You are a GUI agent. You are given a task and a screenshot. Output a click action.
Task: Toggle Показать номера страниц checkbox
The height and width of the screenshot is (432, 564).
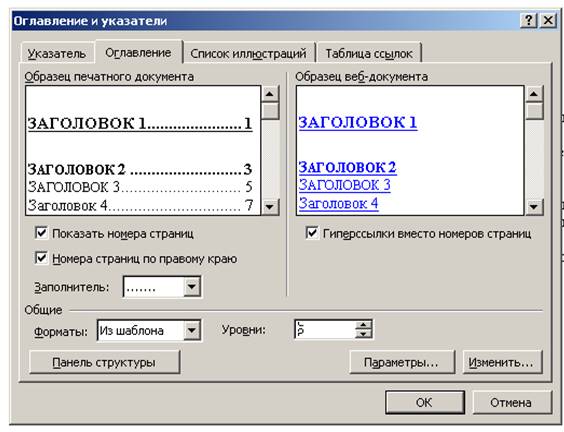pos(41,233)
